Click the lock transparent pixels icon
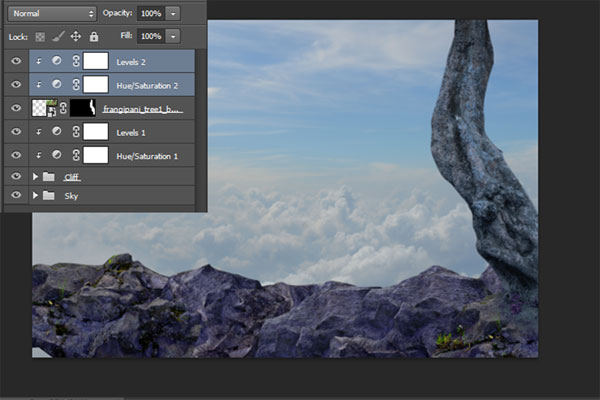This screenshot has height=400, width=600. point(40,37)
